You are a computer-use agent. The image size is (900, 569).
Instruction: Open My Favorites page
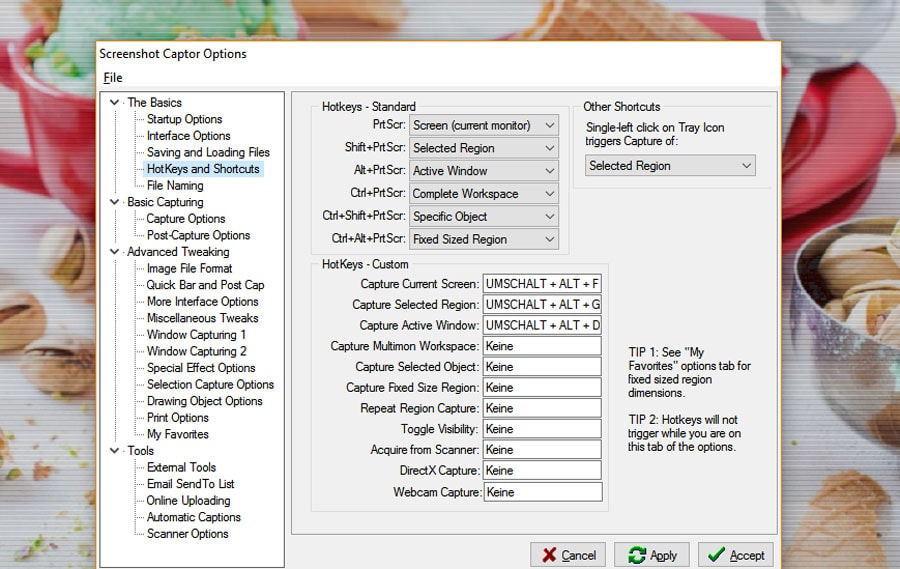(x=177, y=435)
